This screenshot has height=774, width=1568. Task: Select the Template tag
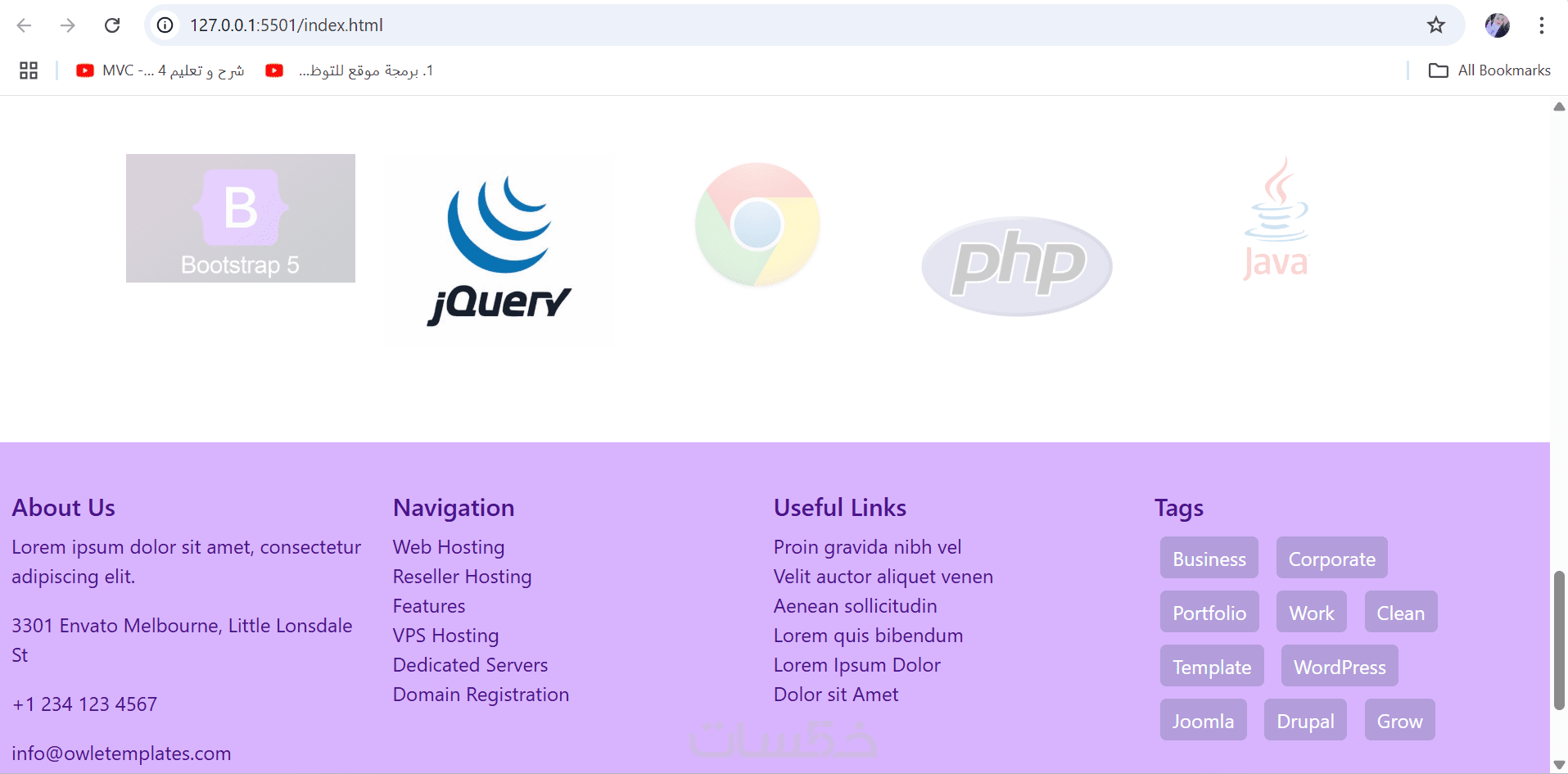[1212, 666]
